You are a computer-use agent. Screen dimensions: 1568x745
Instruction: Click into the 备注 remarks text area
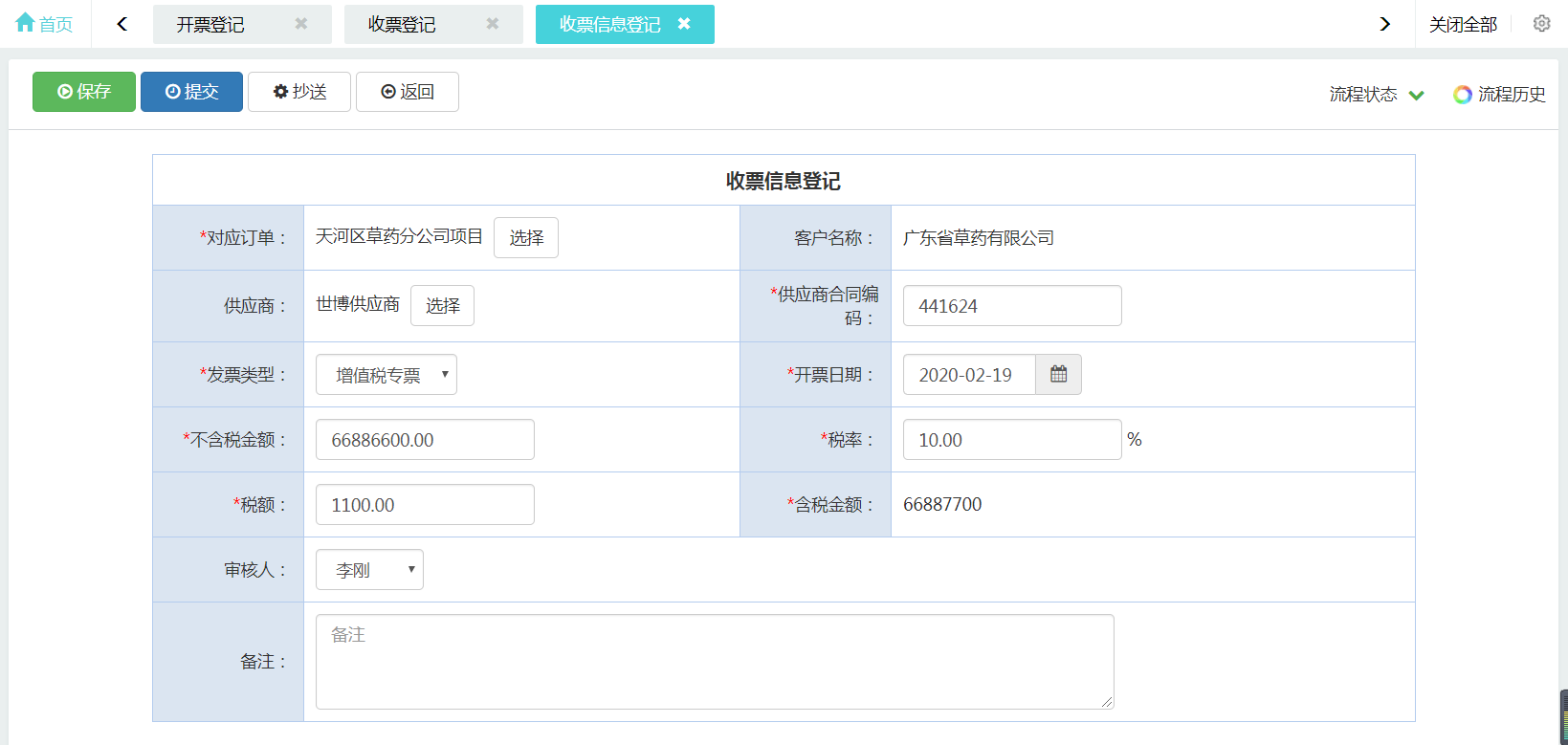[715, 662]
